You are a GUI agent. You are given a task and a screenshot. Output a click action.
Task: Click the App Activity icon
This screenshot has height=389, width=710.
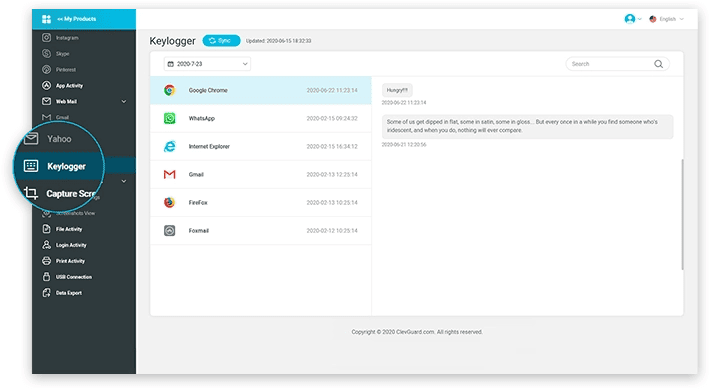point(46,85)
